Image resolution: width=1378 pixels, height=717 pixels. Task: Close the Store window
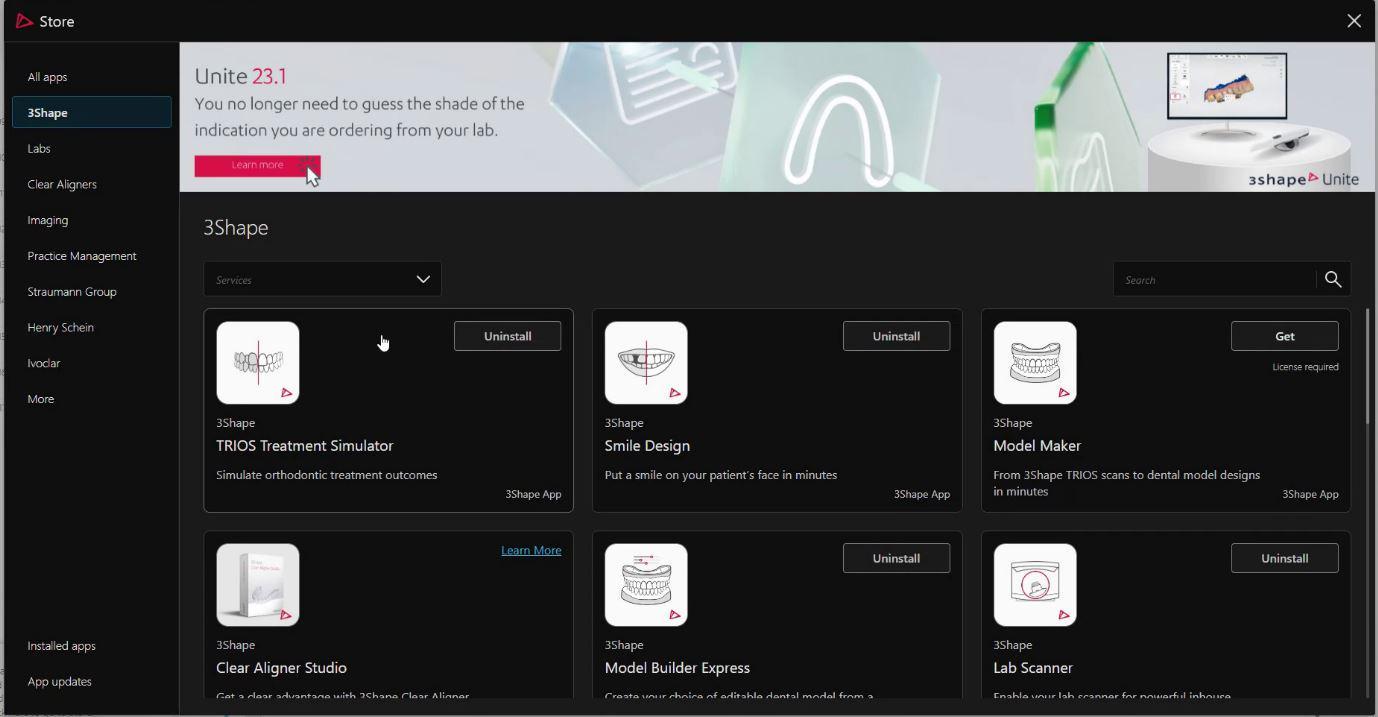pyautogui.click(x=1354, y=21)
